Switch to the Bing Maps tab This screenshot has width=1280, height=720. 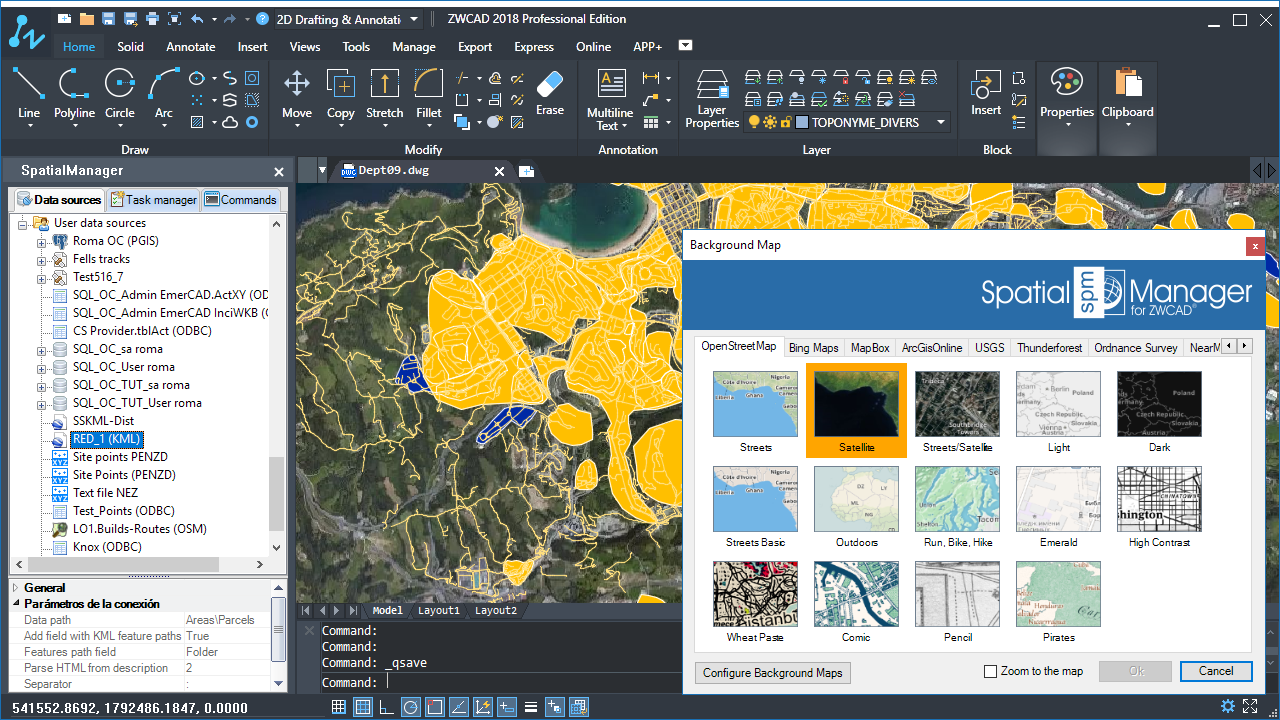(813, 347)
